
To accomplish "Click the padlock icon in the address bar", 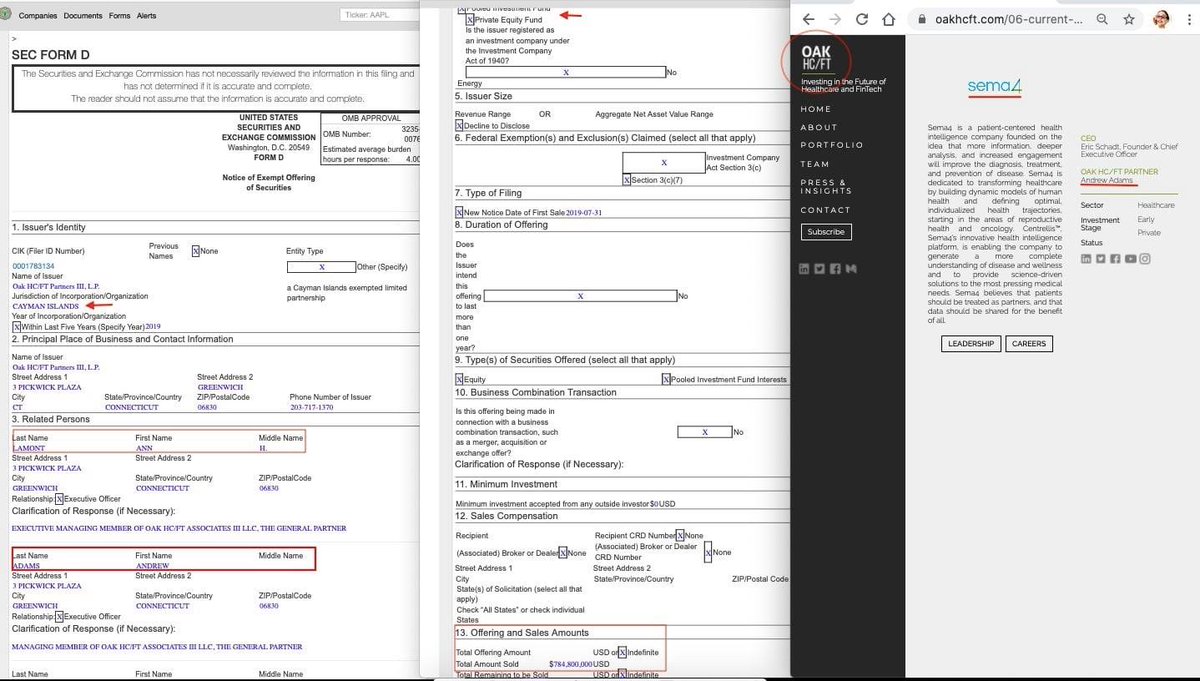I will click(922, 19).
